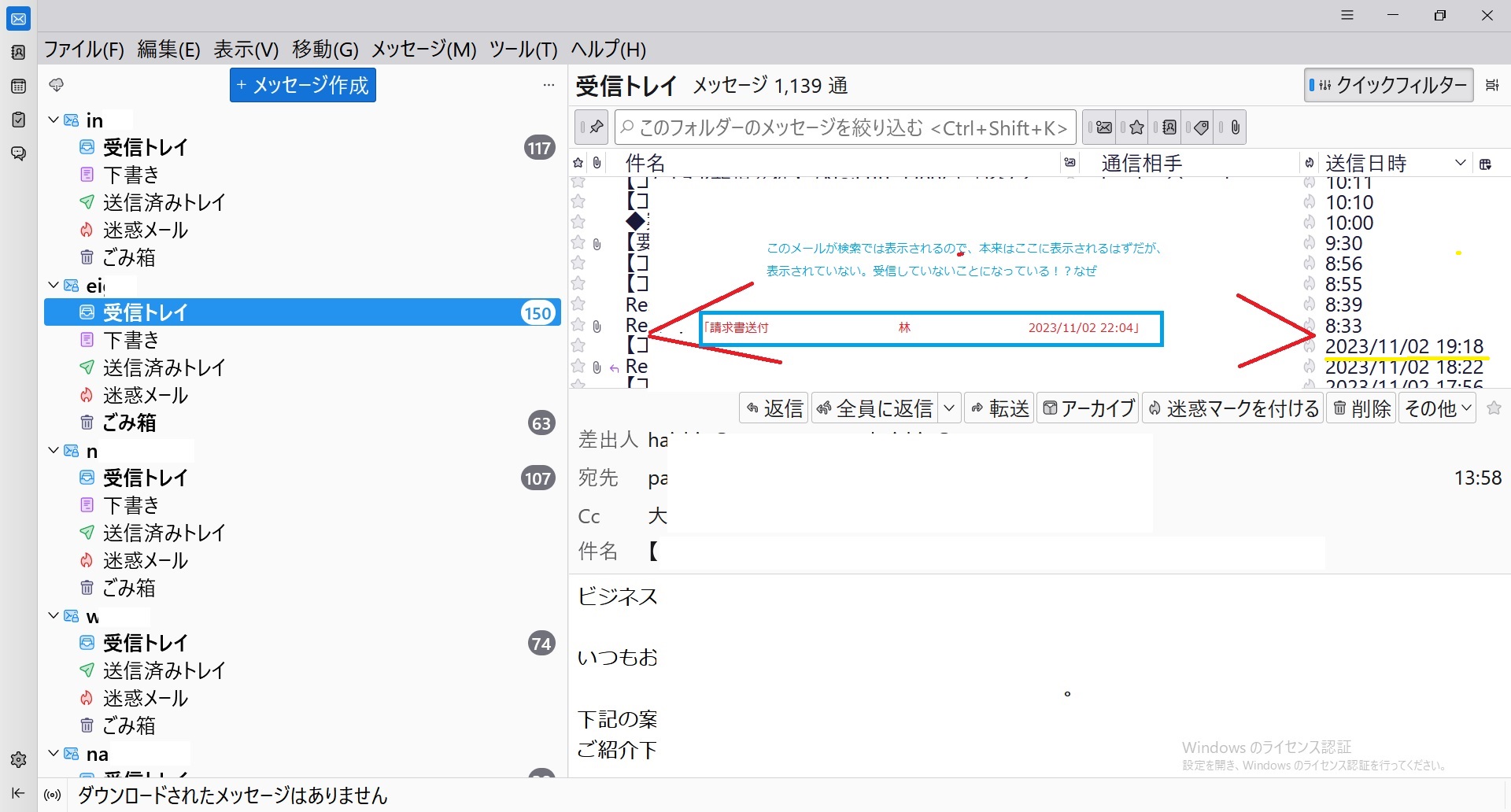Open the column picker in the message list header

point(1486,164)
